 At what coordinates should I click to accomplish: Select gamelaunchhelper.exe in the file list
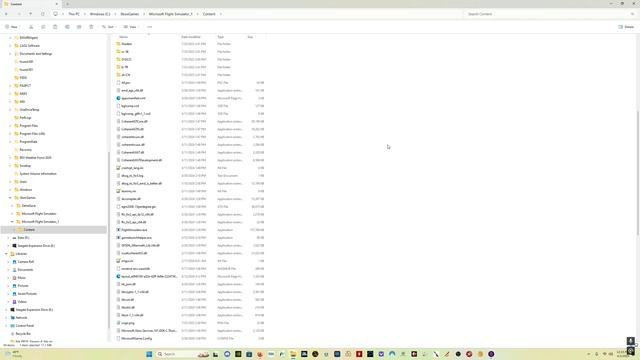(x=137, y=238)
